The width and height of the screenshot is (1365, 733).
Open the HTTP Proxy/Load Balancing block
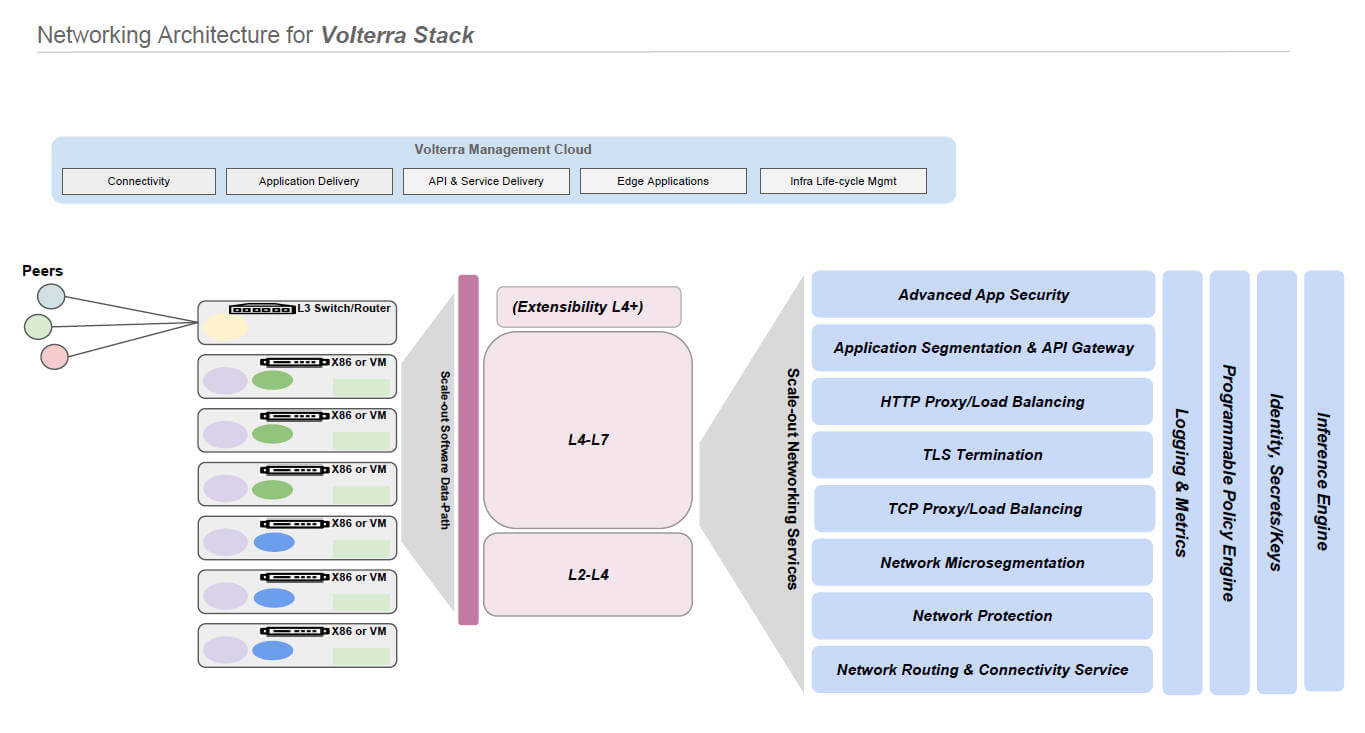point(982,401)
